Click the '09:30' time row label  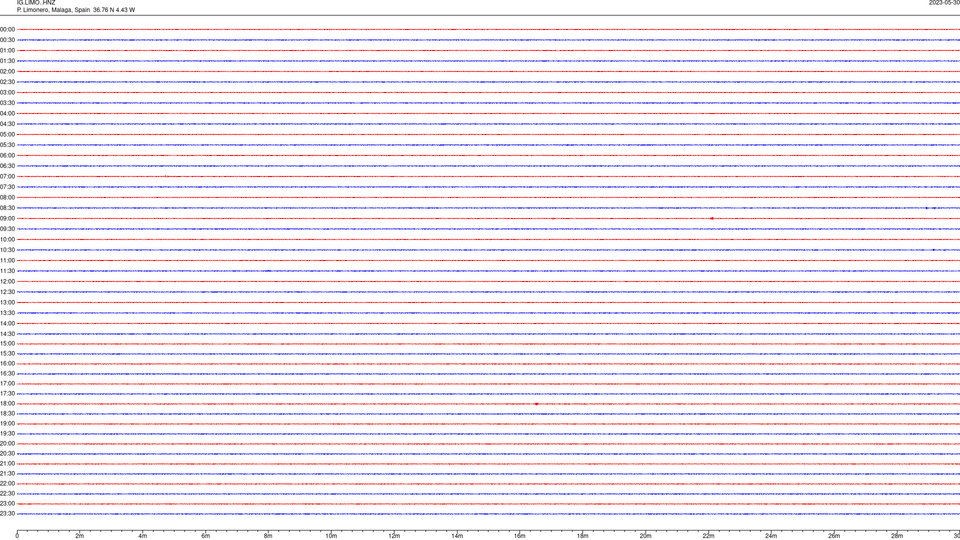[7, 229]
